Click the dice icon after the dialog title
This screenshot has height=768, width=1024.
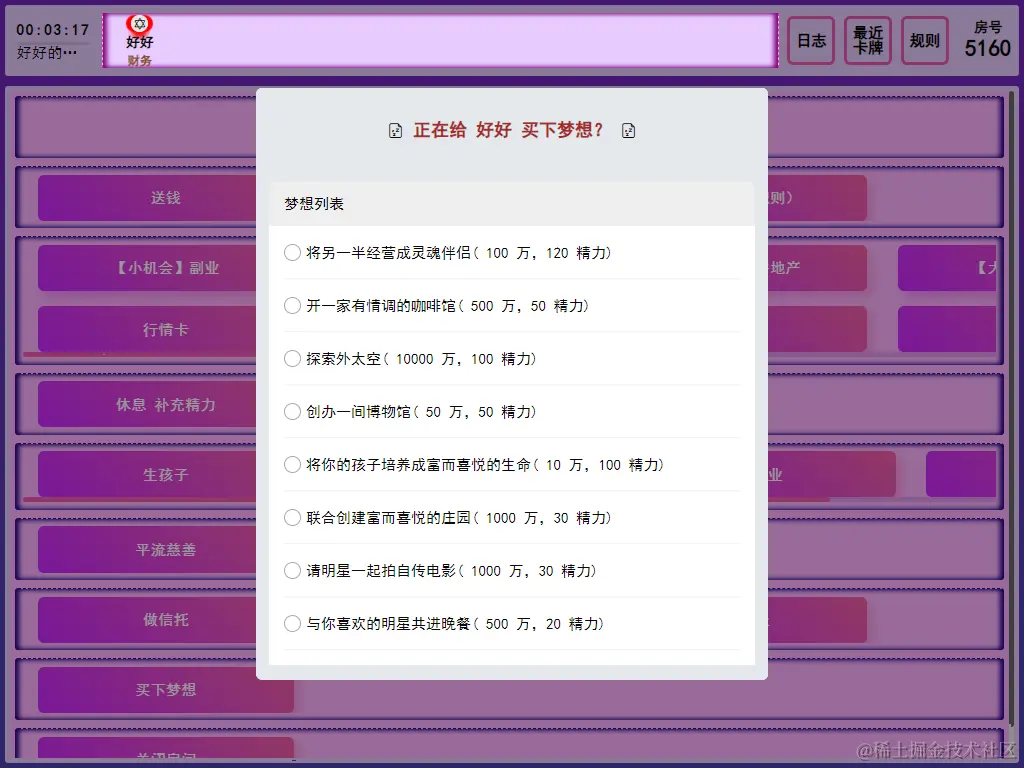point(628,131)
